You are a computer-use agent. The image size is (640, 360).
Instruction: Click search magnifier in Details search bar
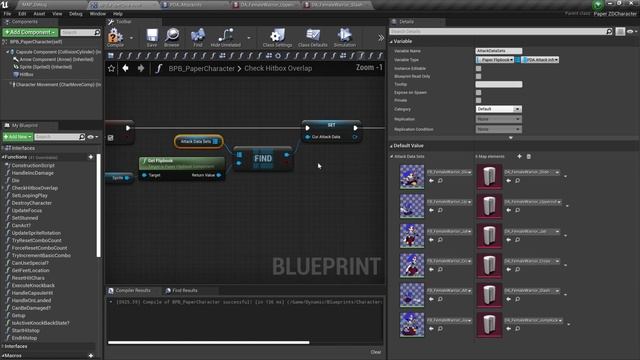pyautogui.click(x=609, y=31)
